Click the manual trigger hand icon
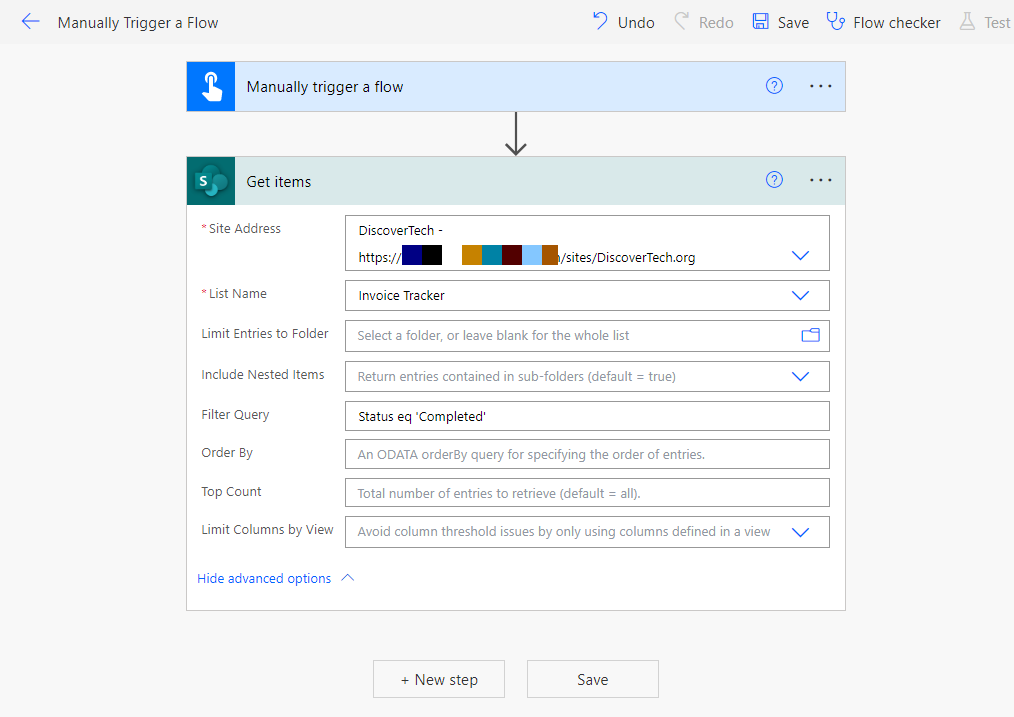Image resolution: width=1014 pixels, height=717 pixels. coord(211,87)
